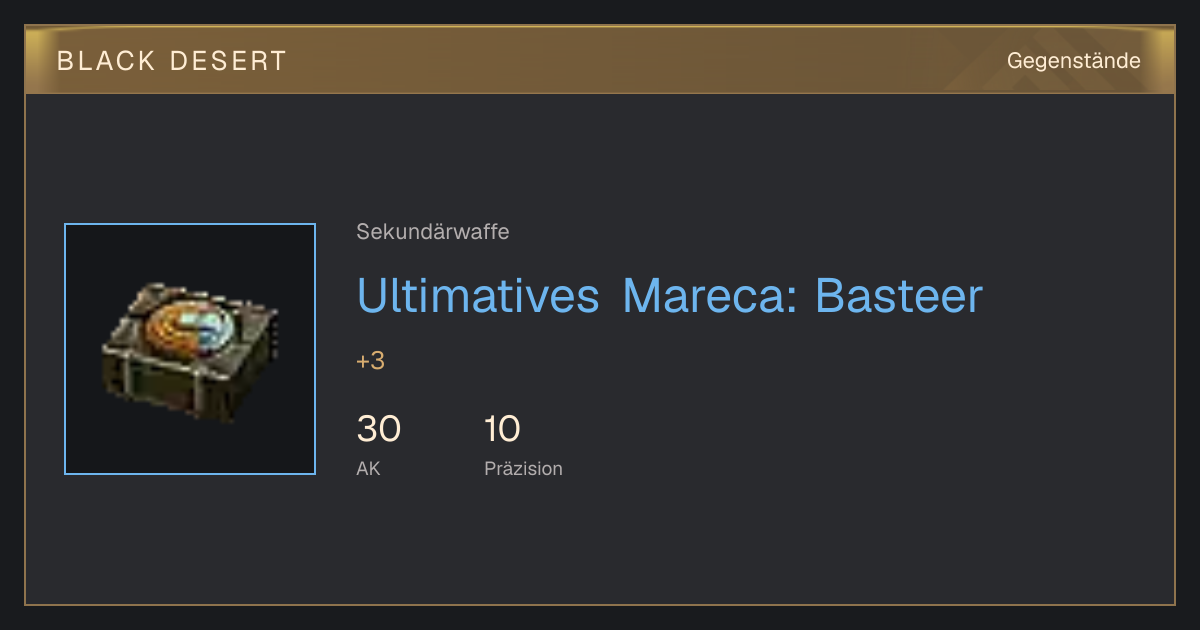The height and width of the screenshot is (630, 1200).
Task: Click the Präzision stat label
Action: pos(523,468)
